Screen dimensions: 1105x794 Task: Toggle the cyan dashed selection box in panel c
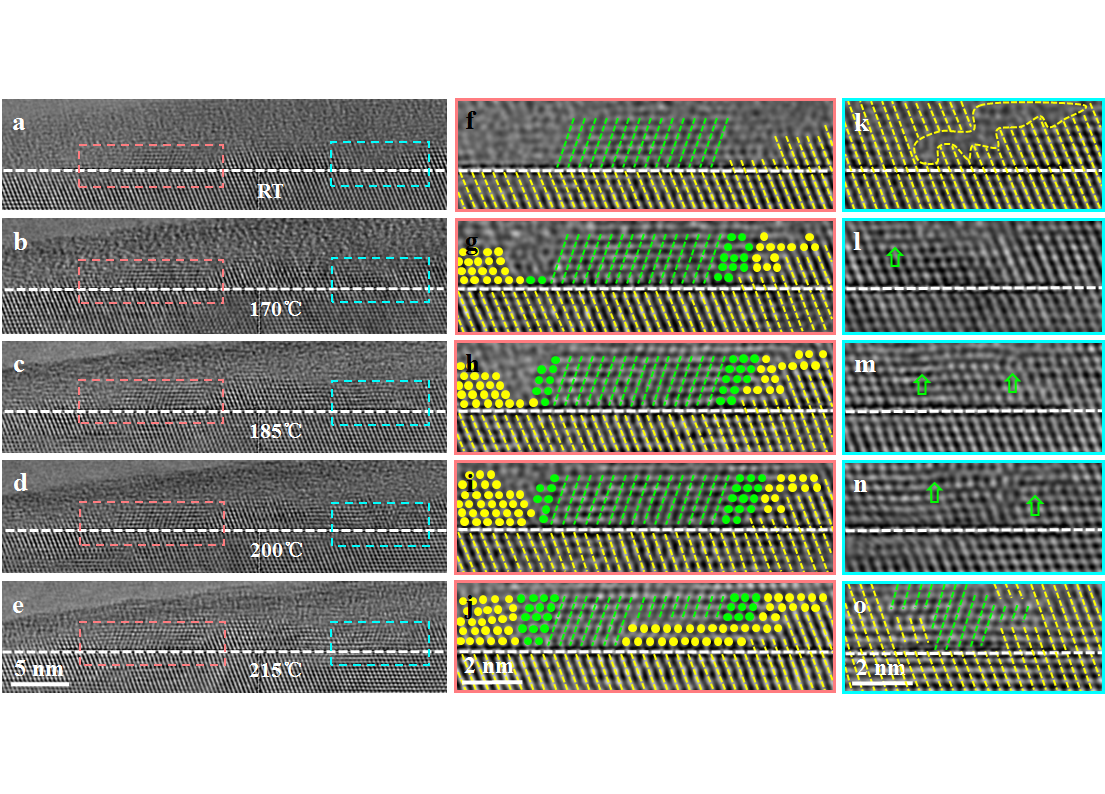point(380,403)
